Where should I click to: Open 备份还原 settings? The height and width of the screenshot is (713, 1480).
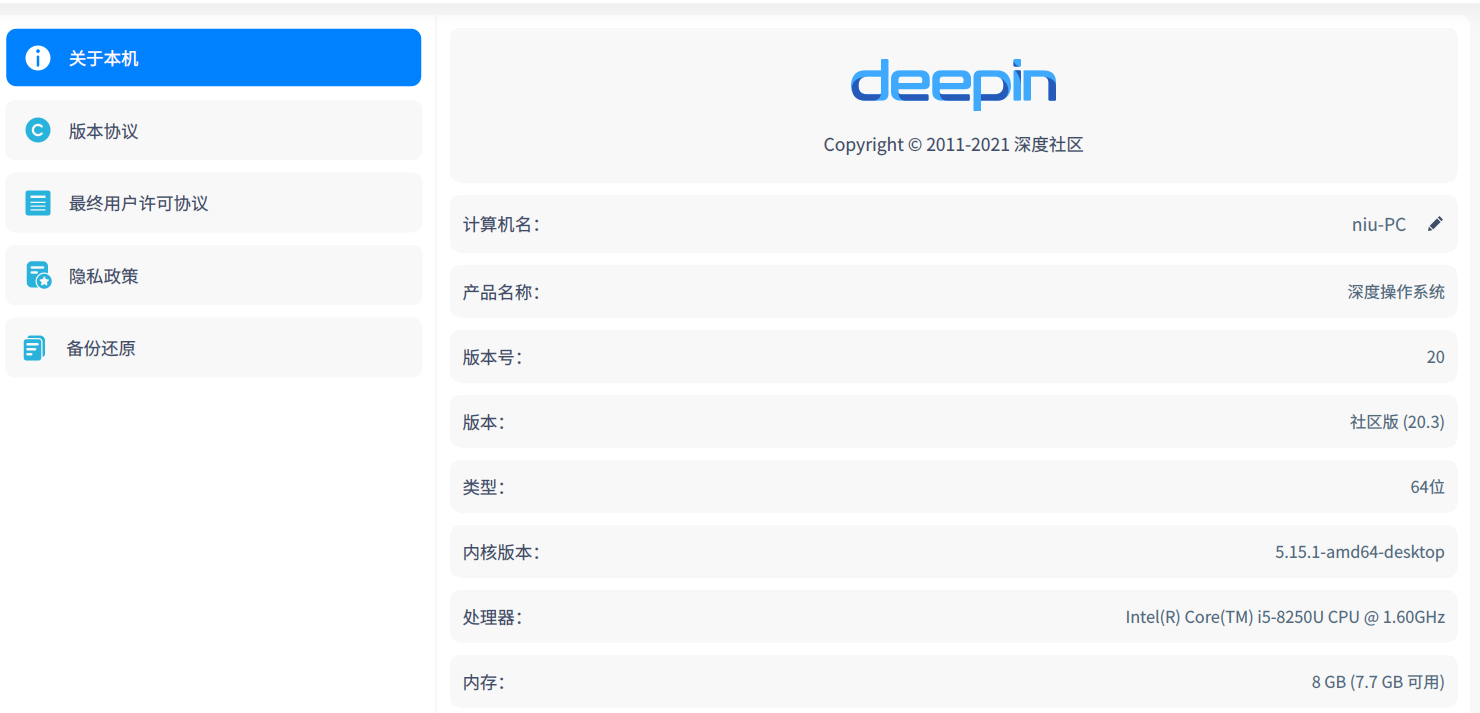point(213,348)
